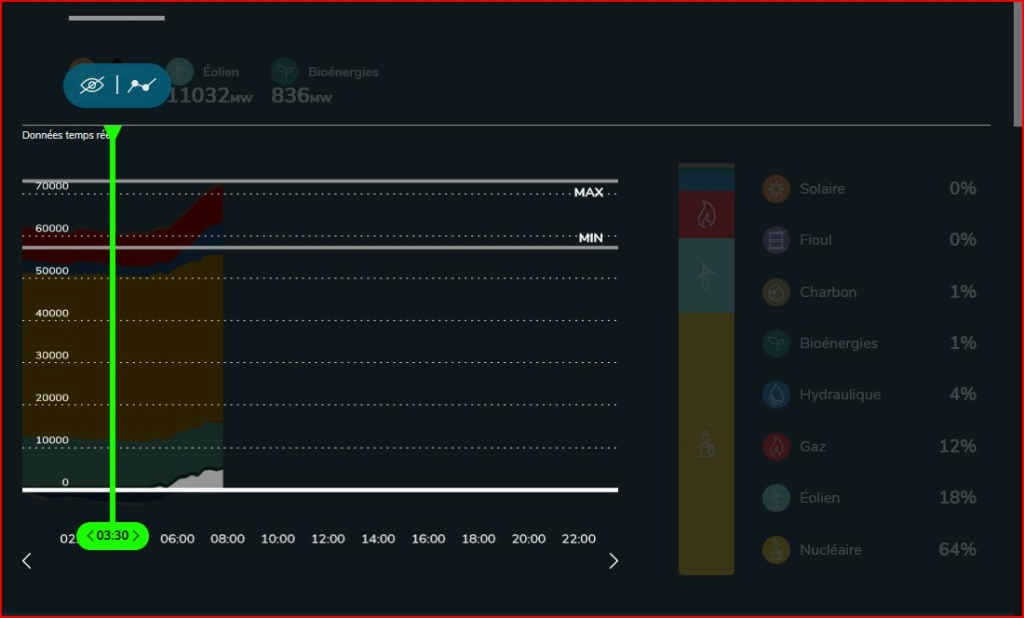Select the 08:00 time label
This screenshot has width=1024, height=618.
pos(227,539)
